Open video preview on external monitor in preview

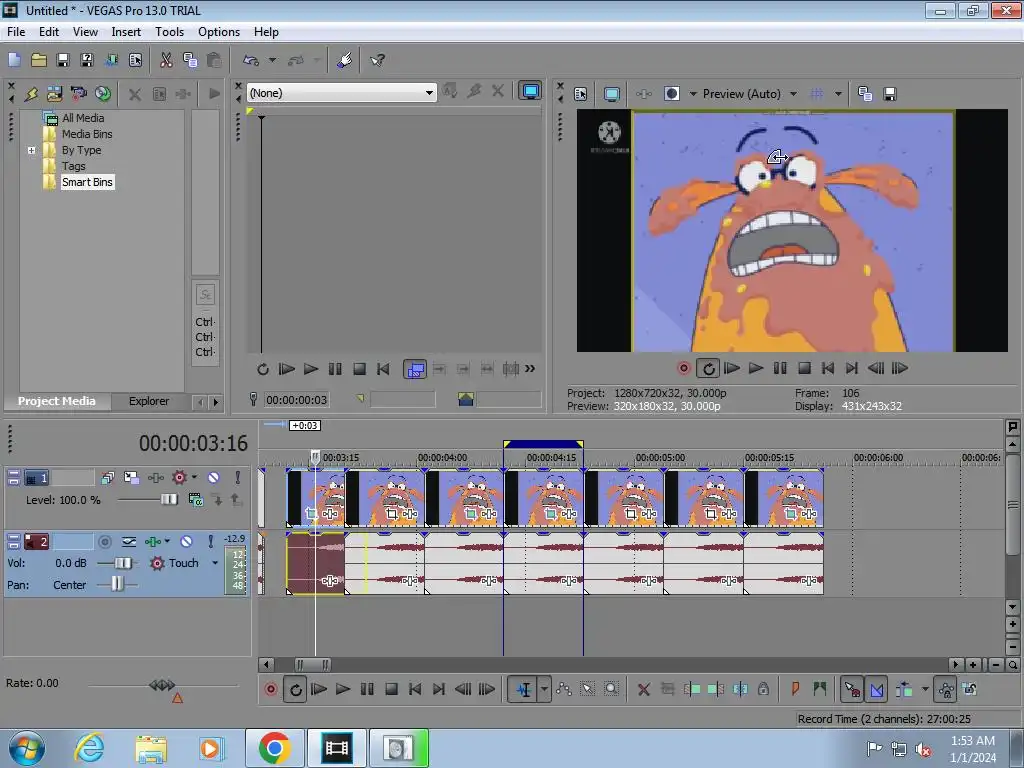tap(611, 94)
